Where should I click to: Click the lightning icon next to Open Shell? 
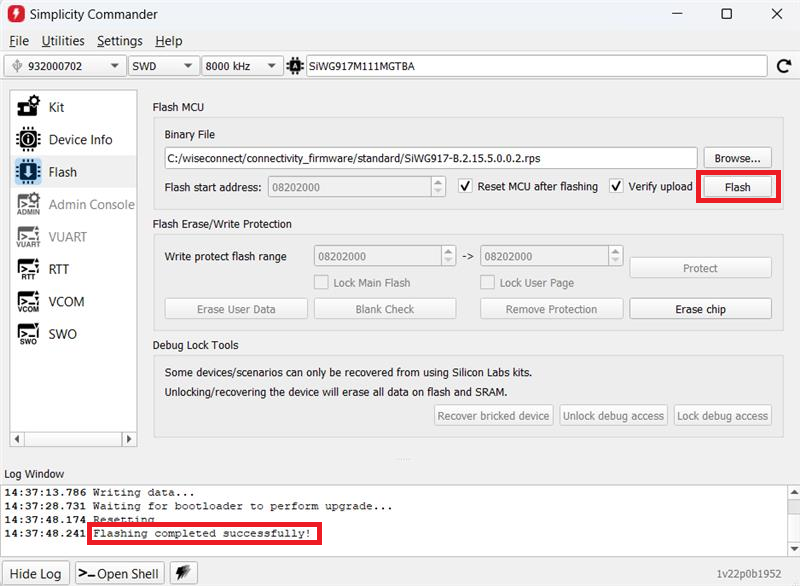(x=183, y=573)
